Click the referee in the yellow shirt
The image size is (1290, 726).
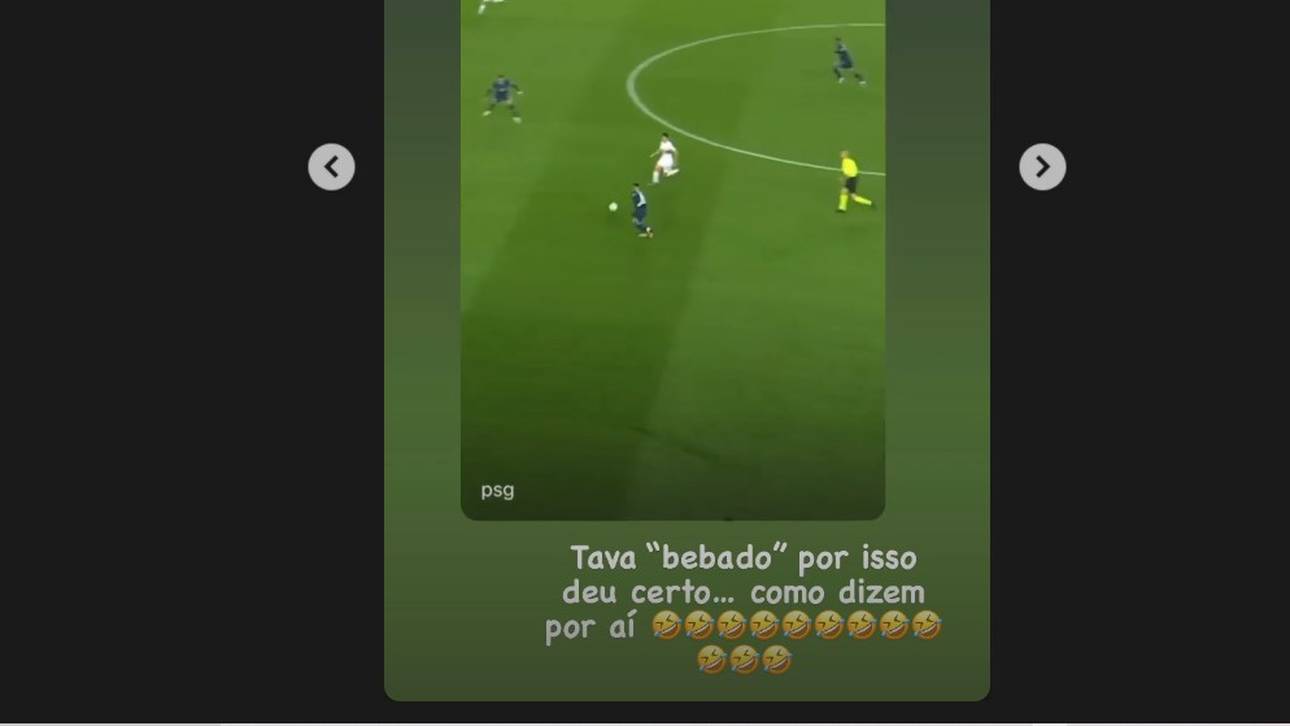tap(850, 181)
